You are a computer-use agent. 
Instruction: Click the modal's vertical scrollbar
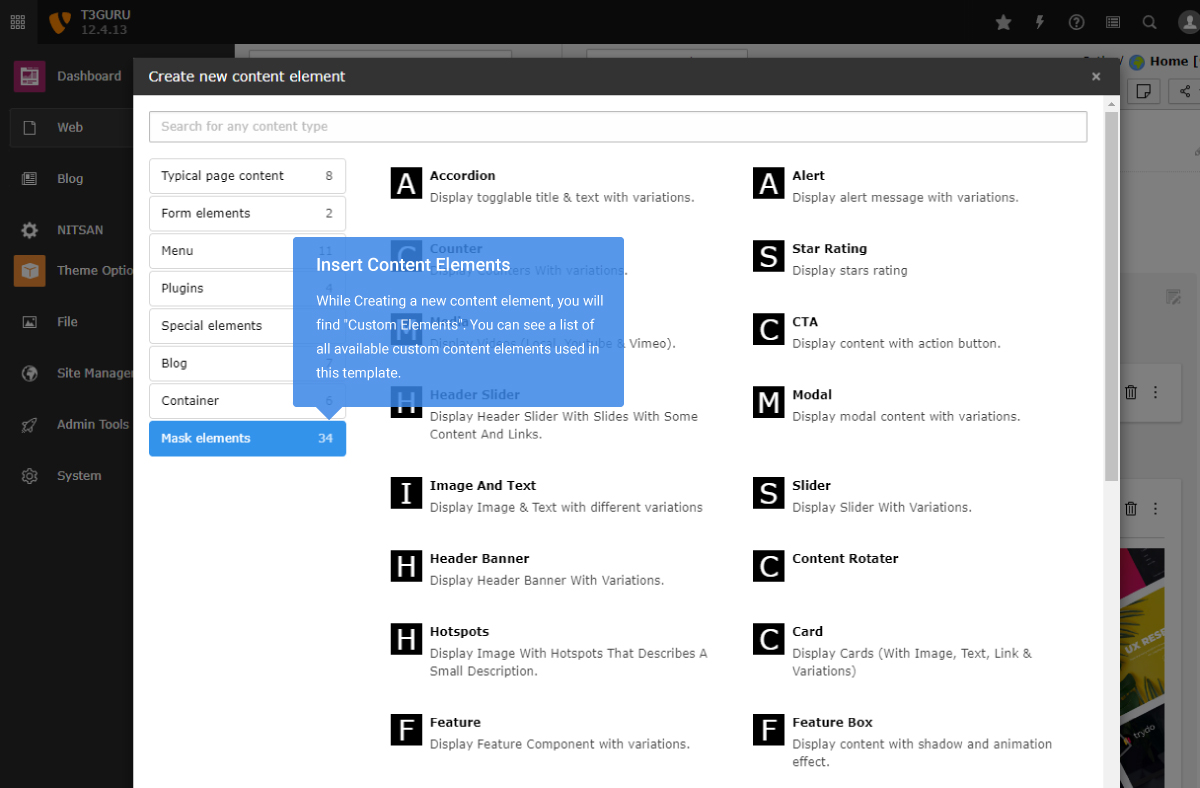pos(1111,300)
